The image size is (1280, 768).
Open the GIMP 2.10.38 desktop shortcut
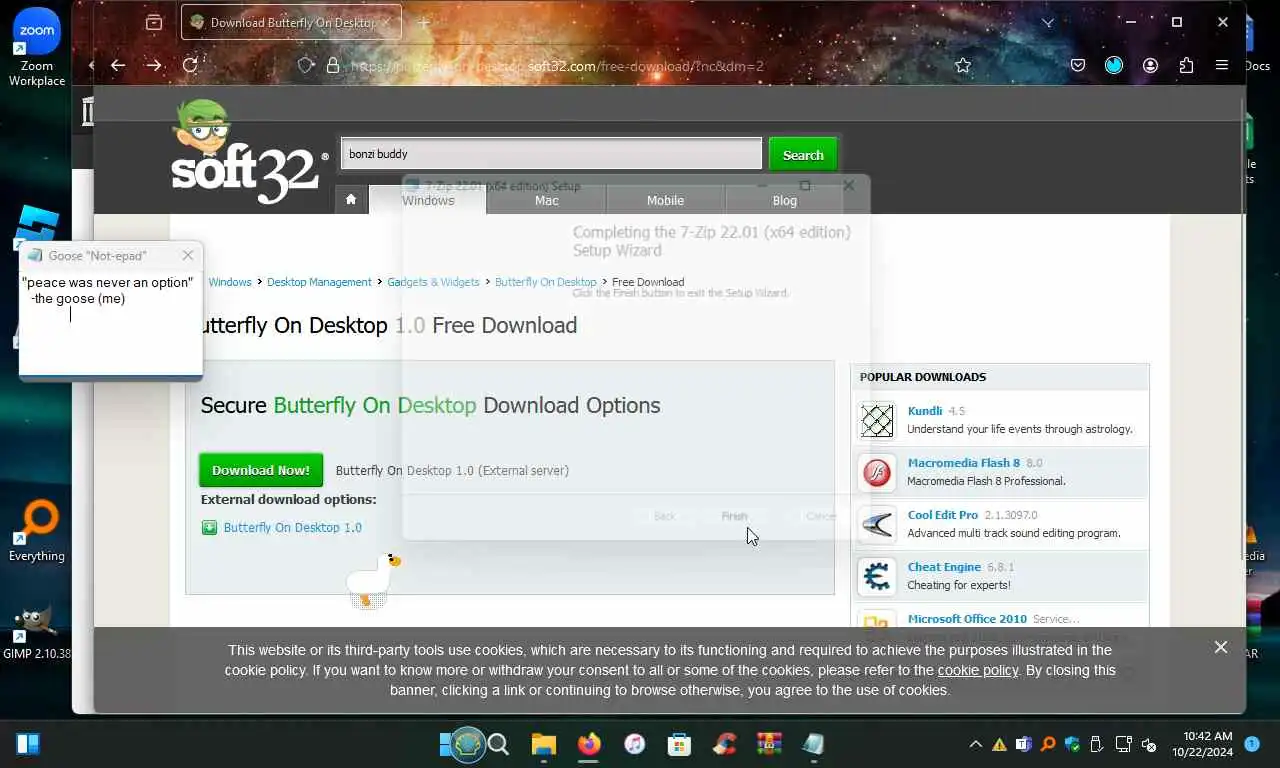(37, 632)
